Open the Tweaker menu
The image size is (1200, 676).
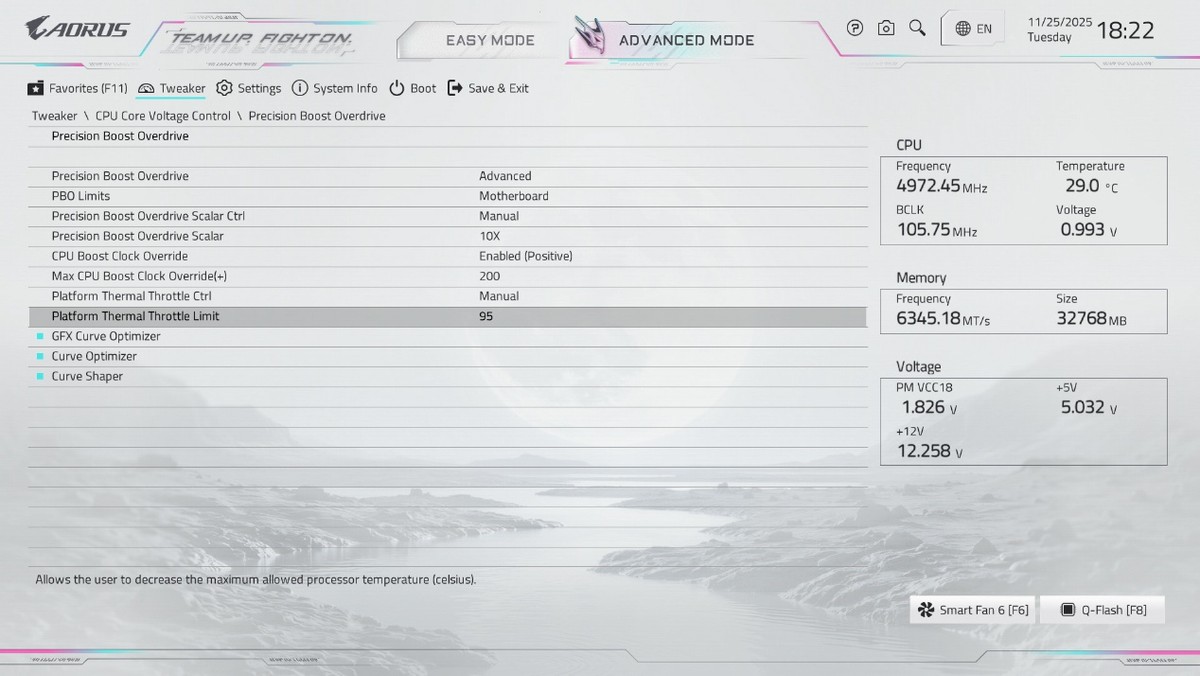(172, 88)
